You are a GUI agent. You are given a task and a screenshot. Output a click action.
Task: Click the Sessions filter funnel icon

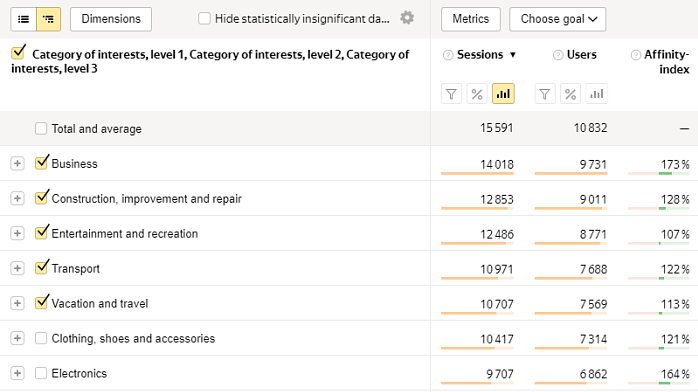click(451, 94)
